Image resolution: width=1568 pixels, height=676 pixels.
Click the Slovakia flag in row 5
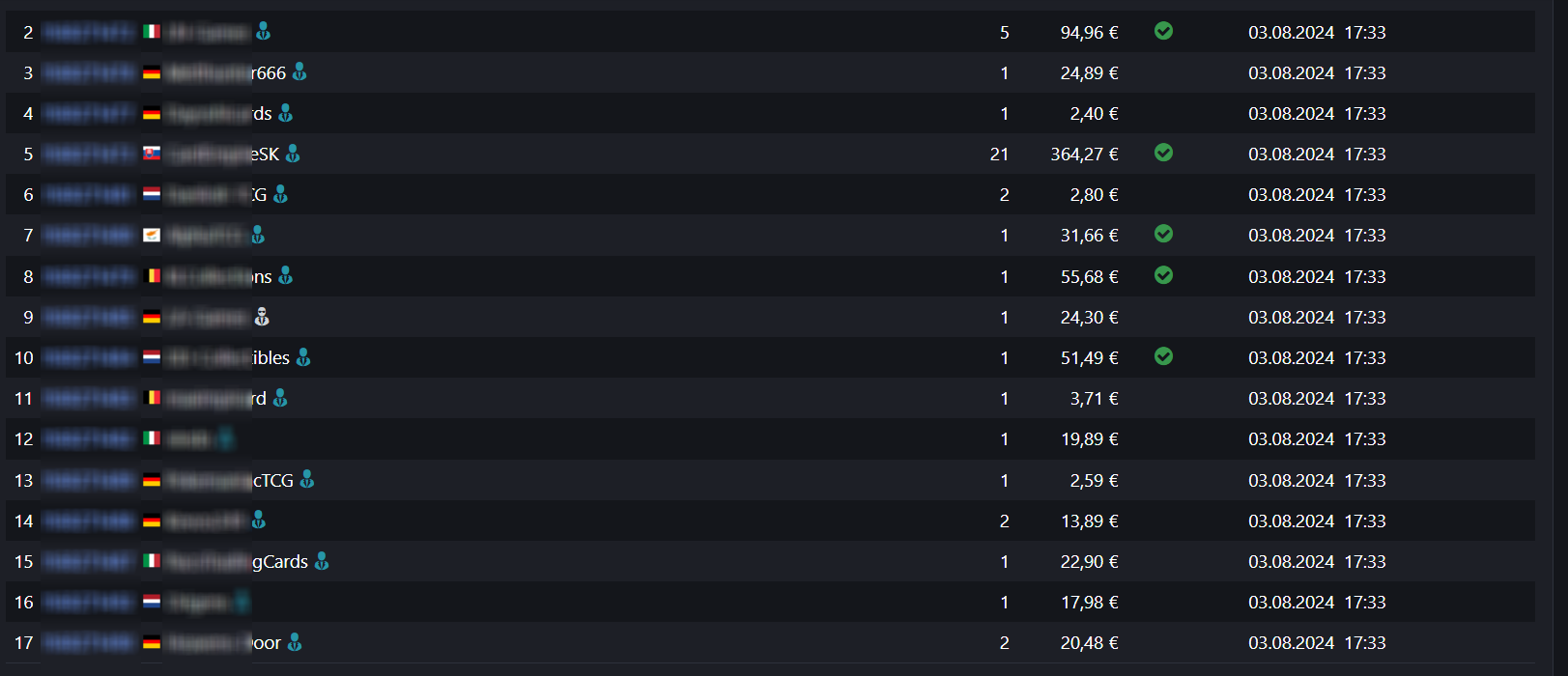pyautogui.click(x=152, y=154)
